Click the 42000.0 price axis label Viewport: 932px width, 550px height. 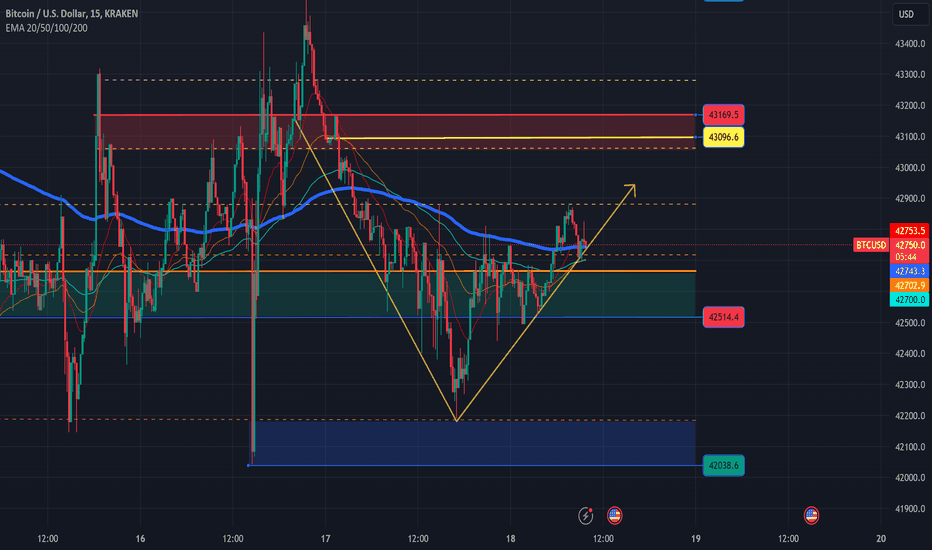910,478
